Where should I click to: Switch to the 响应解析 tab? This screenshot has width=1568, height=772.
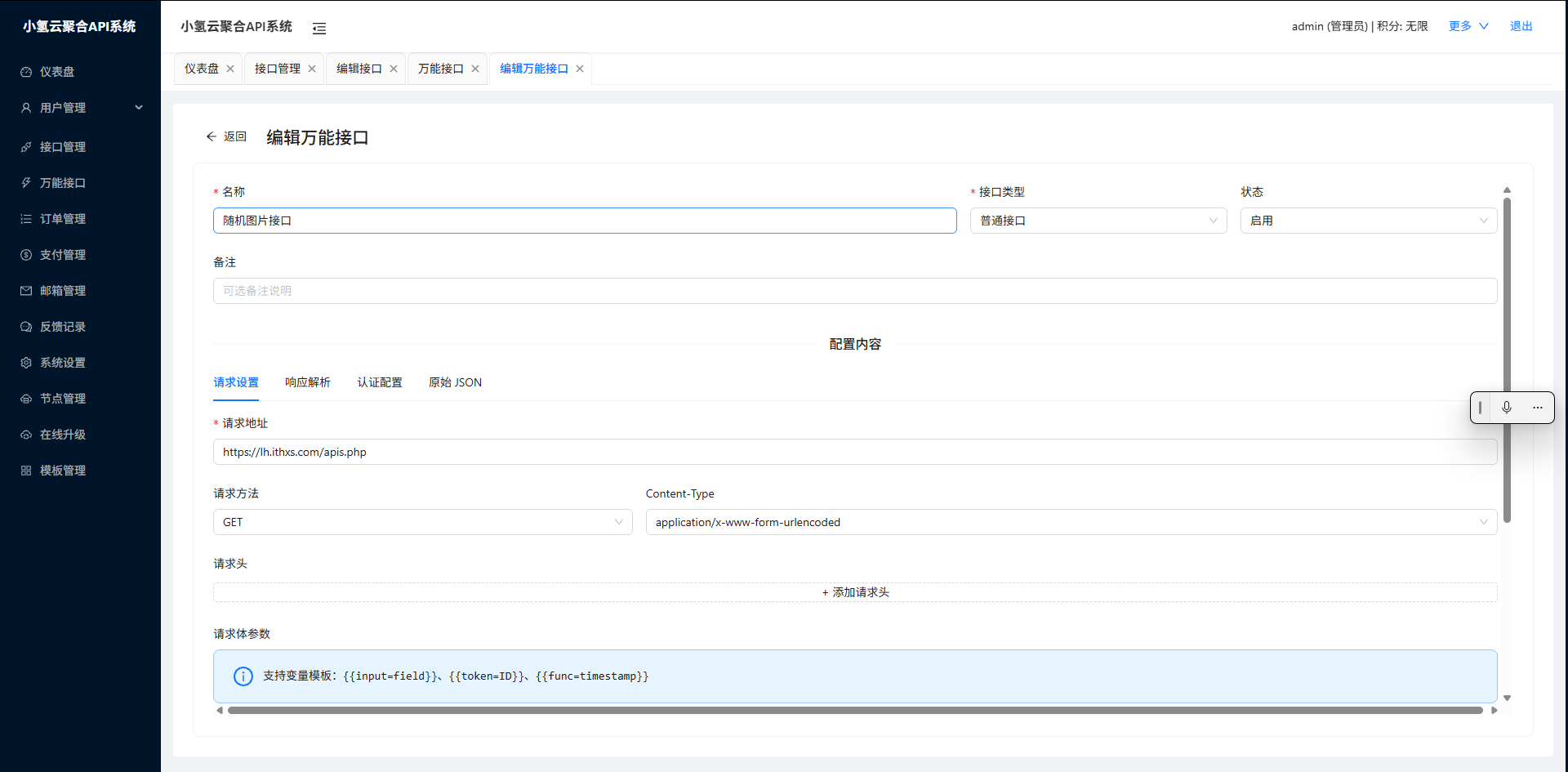point(308,382)
